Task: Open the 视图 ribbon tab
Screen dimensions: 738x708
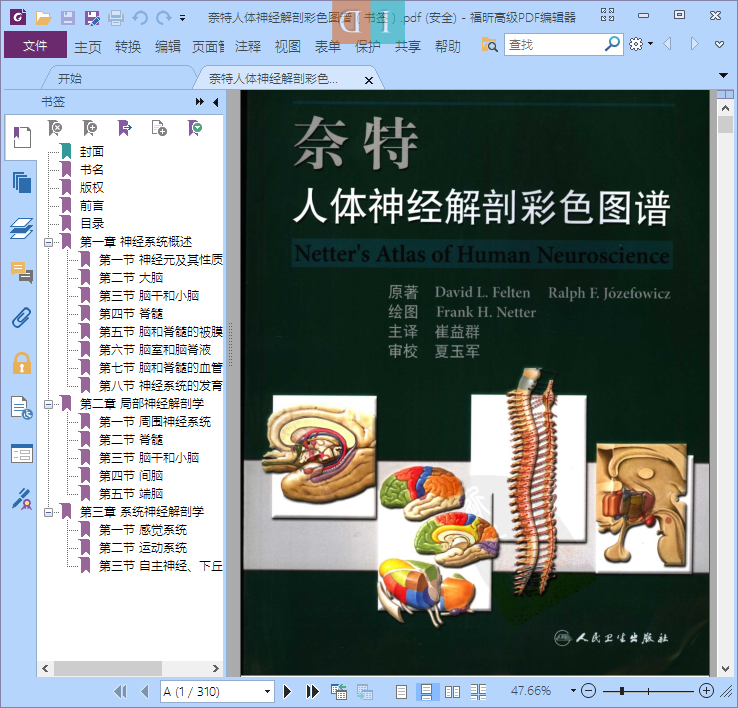Action: pos(288,47)
